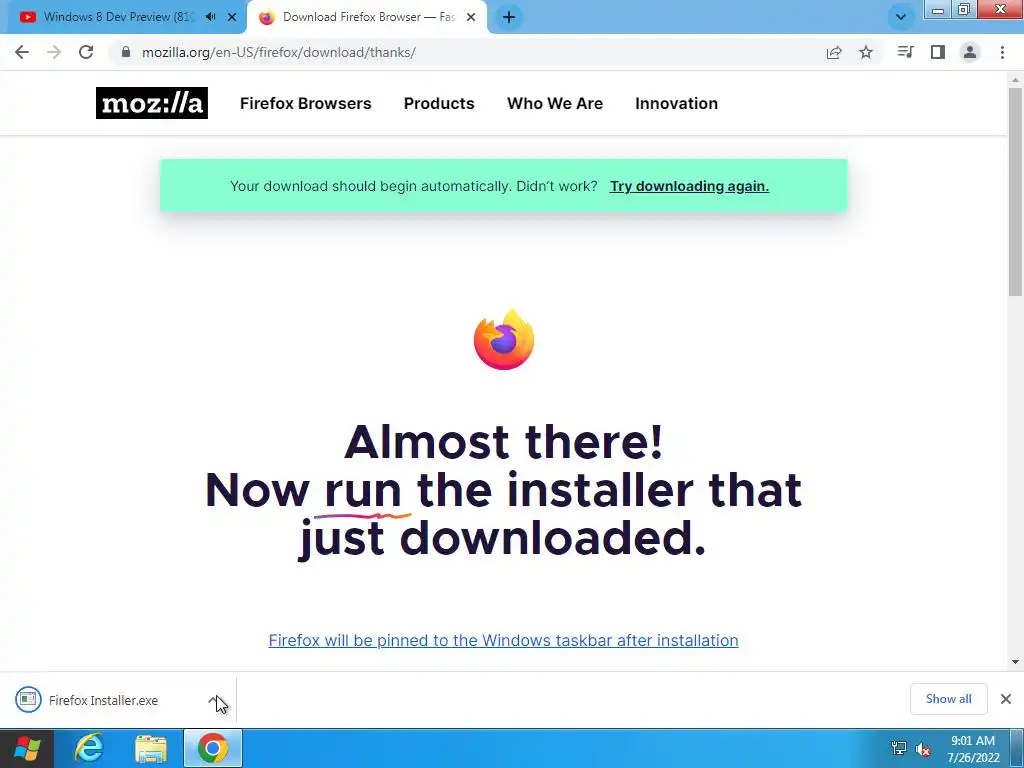Click the scrollbar down arrow

(x=1015, y=662)
